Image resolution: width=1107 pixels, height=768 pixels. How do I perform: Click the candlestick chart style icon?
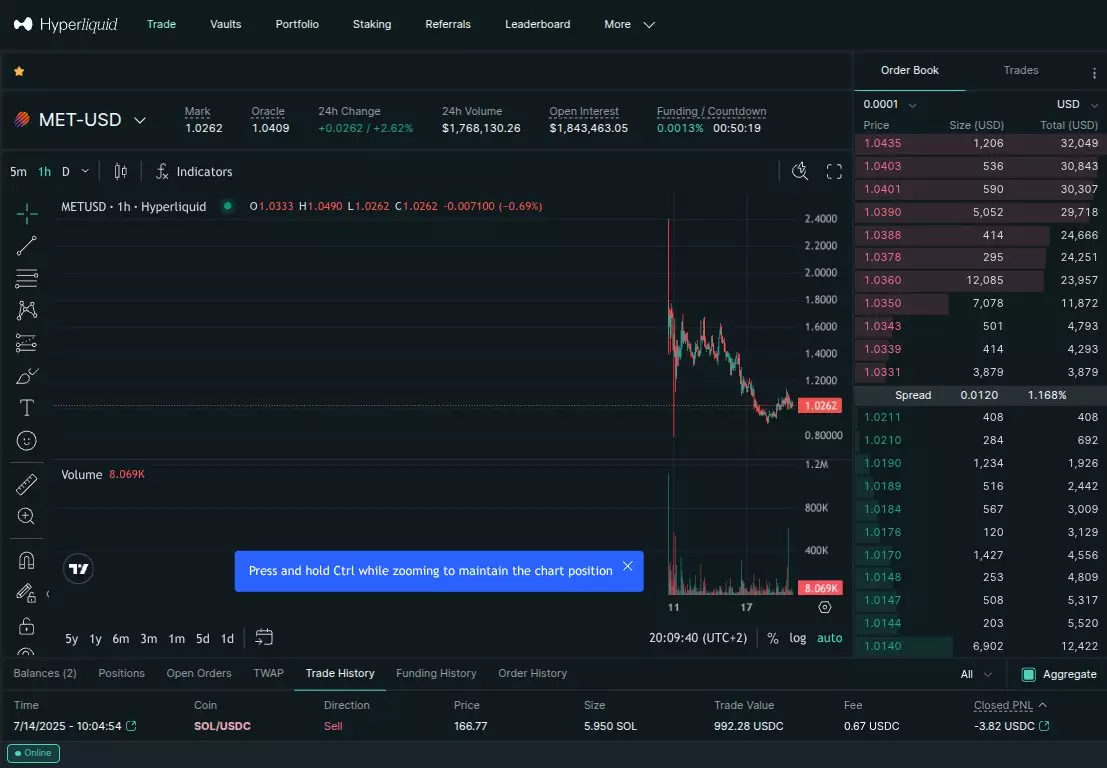point(121,172)
